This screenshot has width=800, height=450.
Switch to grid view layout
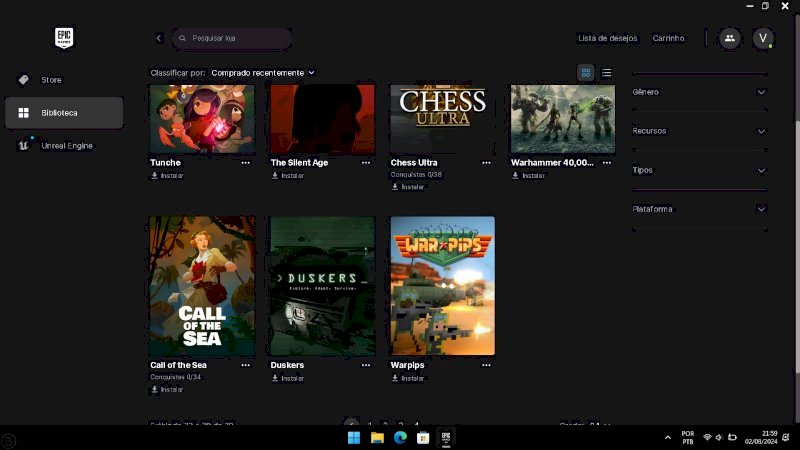click(x=586, y=73)
